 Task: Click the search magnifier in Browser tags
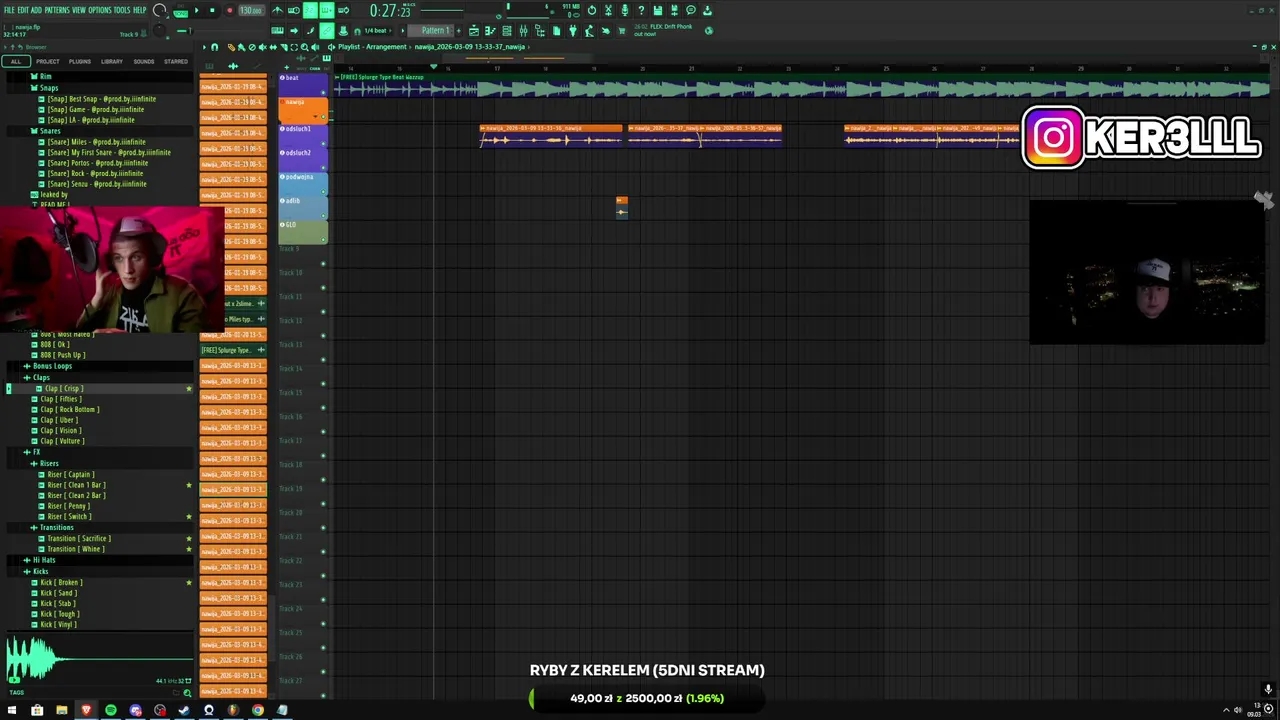(187, 693)
